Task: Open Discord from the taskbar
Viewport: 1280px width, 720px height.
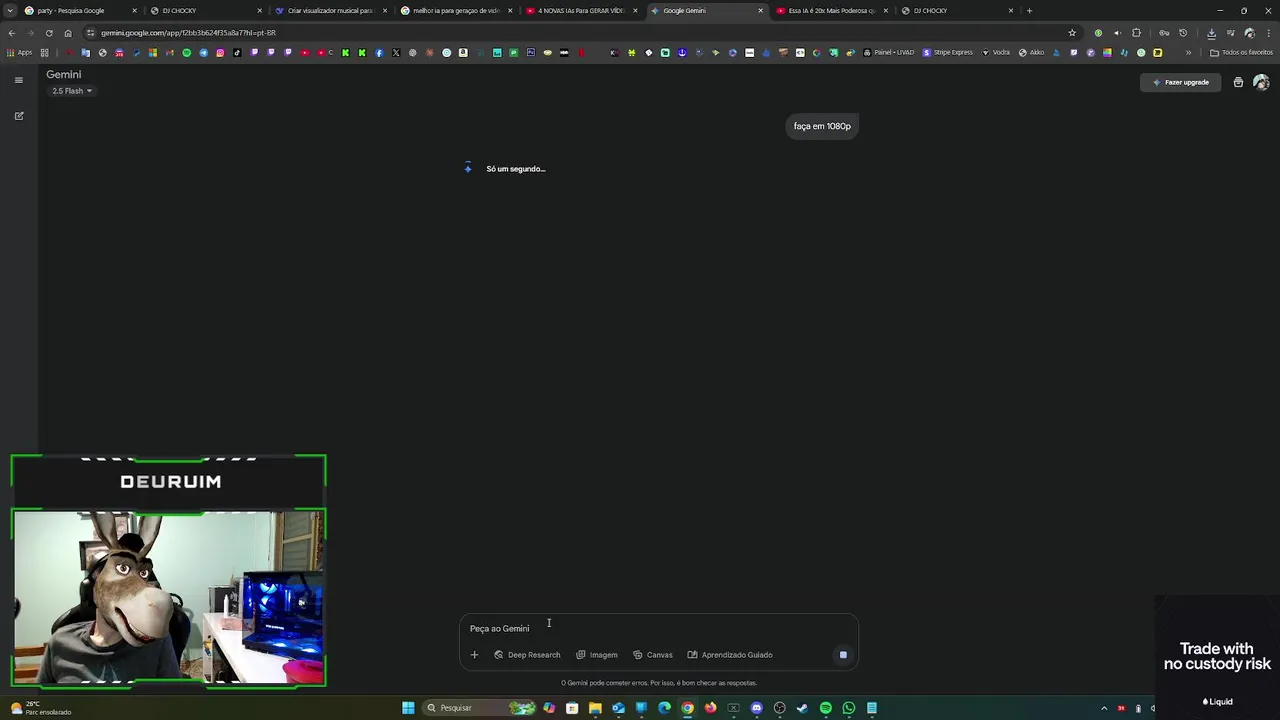Action: point(756,708)
